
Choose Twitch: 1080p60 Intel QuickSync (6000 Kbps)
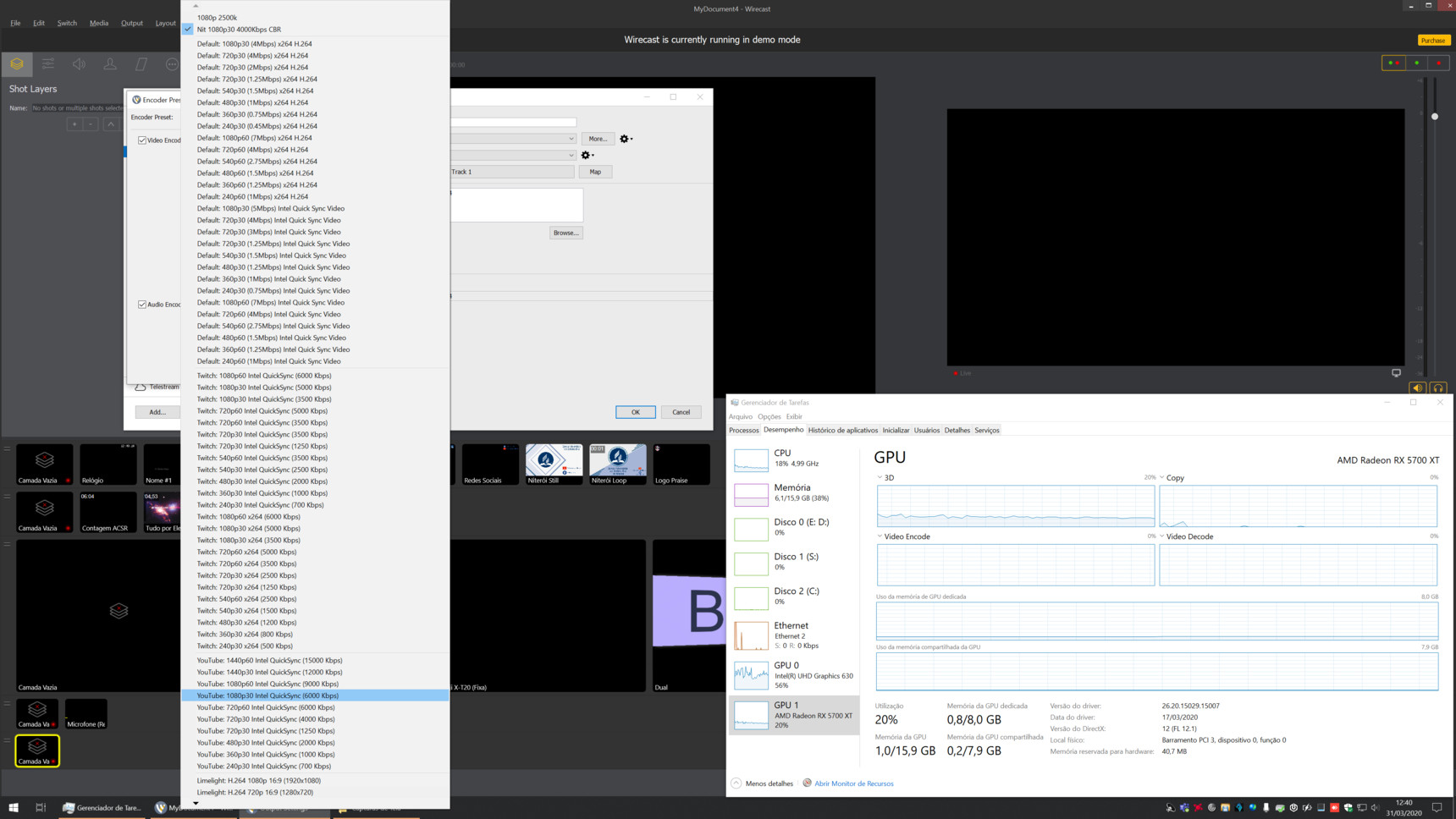click(315, 376)
